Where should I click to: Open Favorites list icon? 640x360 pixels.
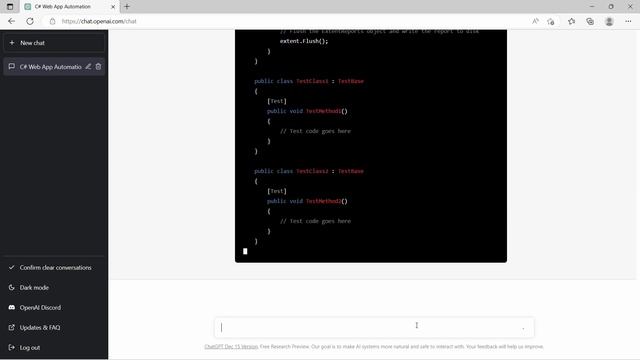tap(571, 21)
